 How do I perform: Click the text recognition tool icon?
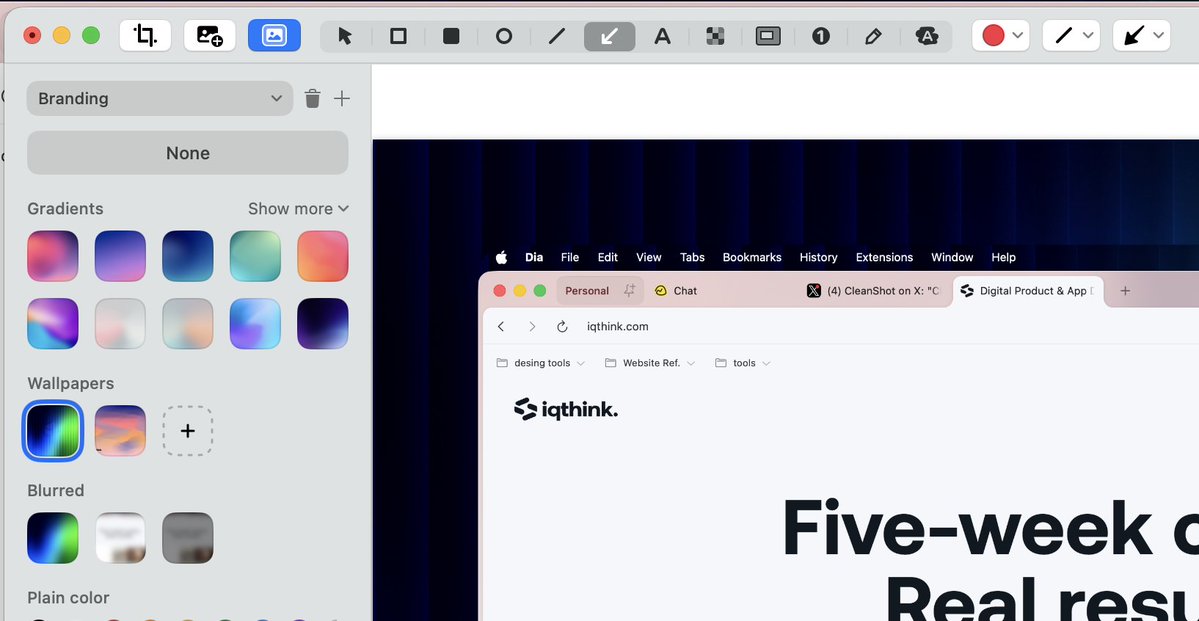(x=926, y=36)
